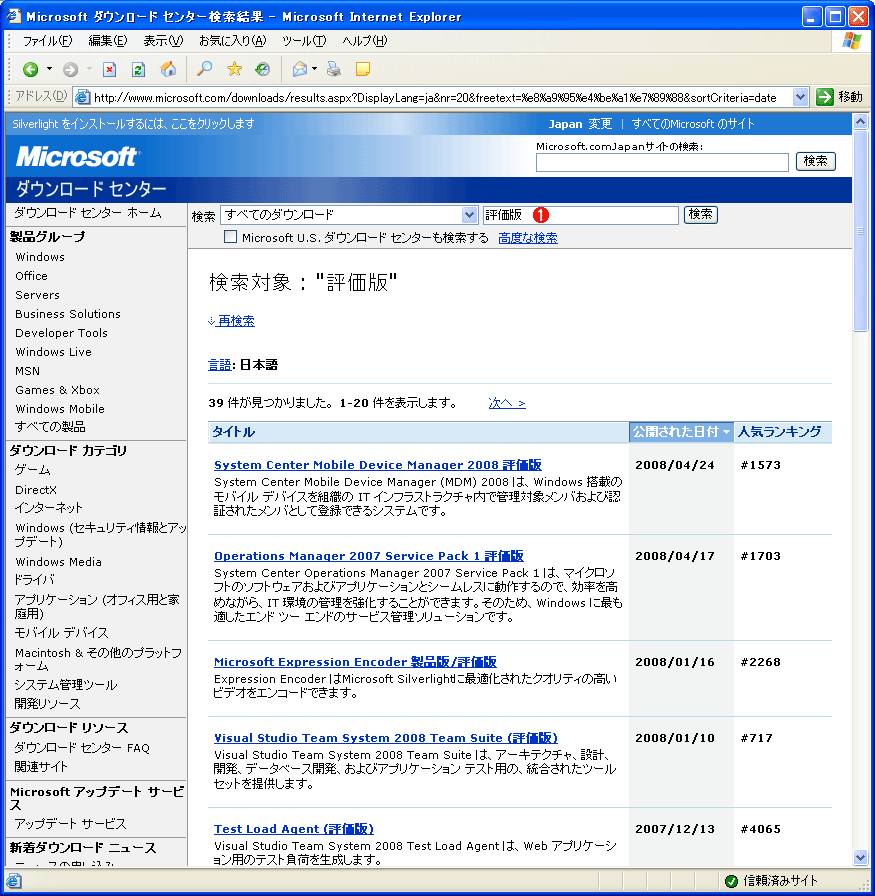The width and height of the screenshot is (875, 896).
Task: Open Windows Media download category
Action: (x=58, y=562)
